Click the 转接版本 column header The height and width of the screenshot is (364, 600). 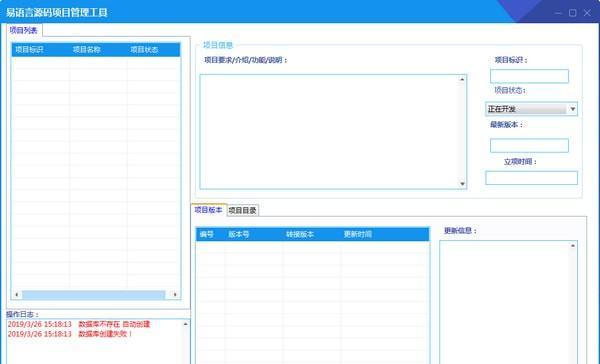[312, 234]
